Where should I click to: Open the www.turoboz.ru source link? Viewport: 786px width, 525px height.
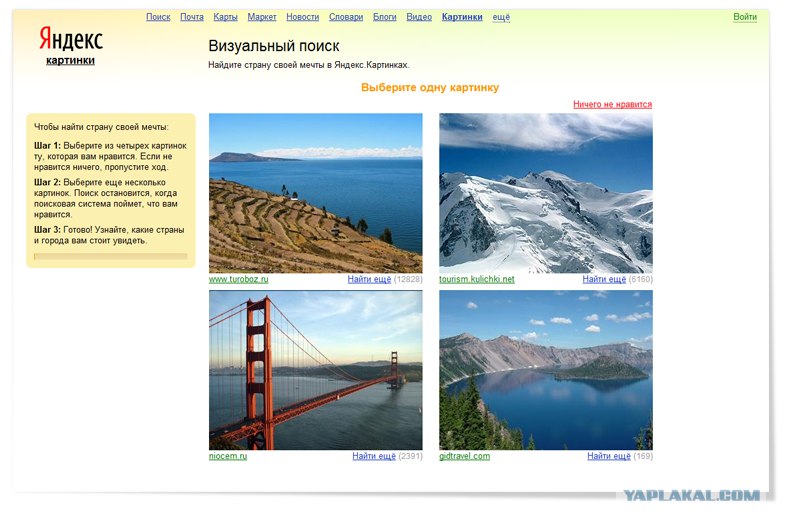pyautogui.click(x=238, y=279)
